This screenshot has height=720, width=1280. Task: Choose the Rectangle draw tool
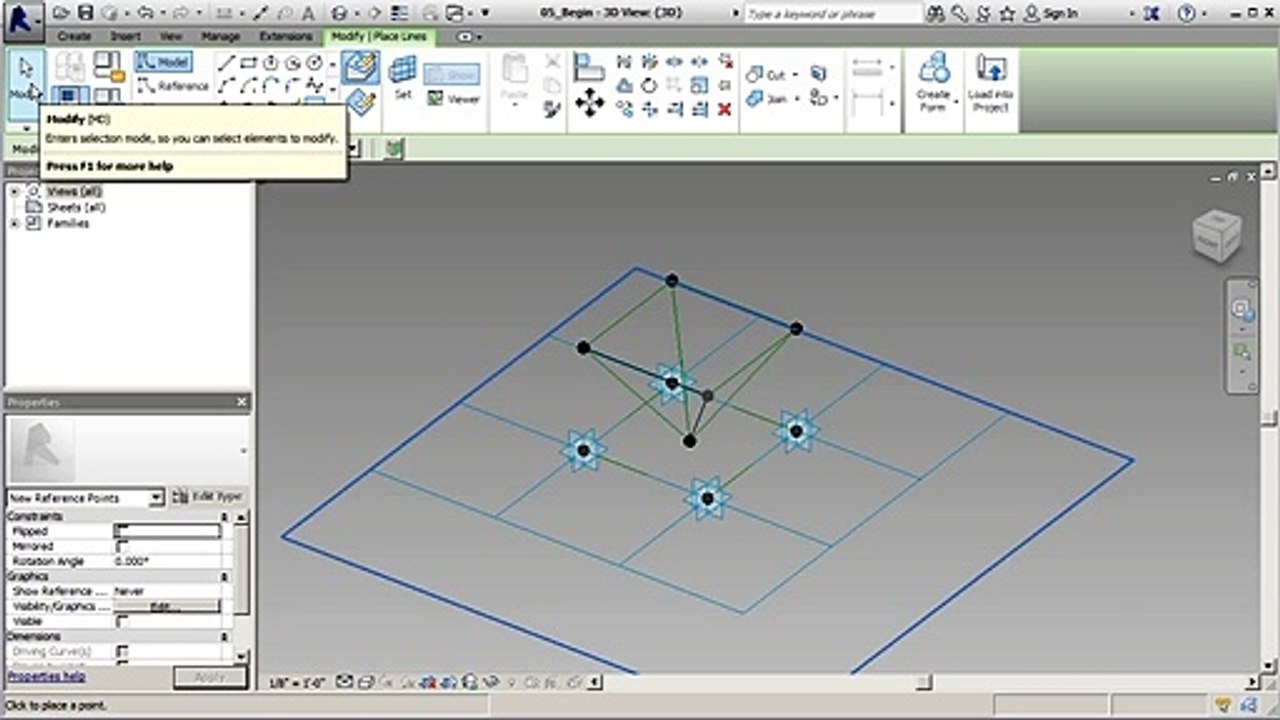click(248, 62)
